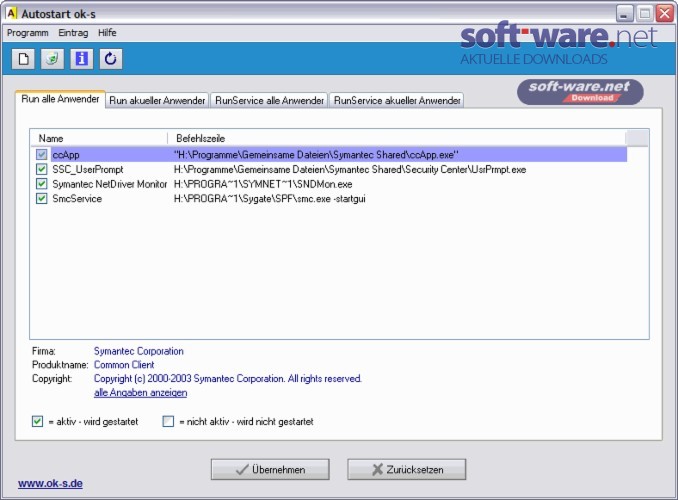The height and width of the screenshot is (500, 678).
Task: Disable Symantec NetDriver Monitor checkbox
Action: (42, 184)
